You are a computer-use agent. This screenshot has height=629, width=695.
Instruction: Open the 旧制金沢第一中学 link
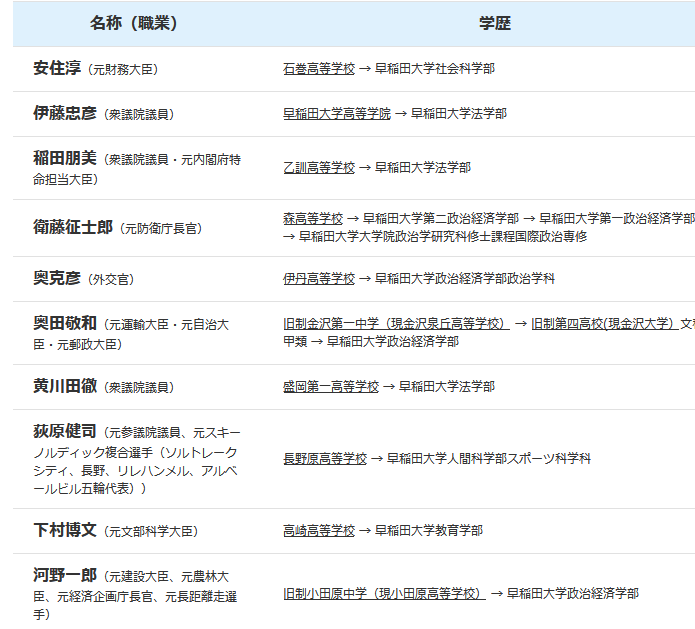tap(396, 324)
